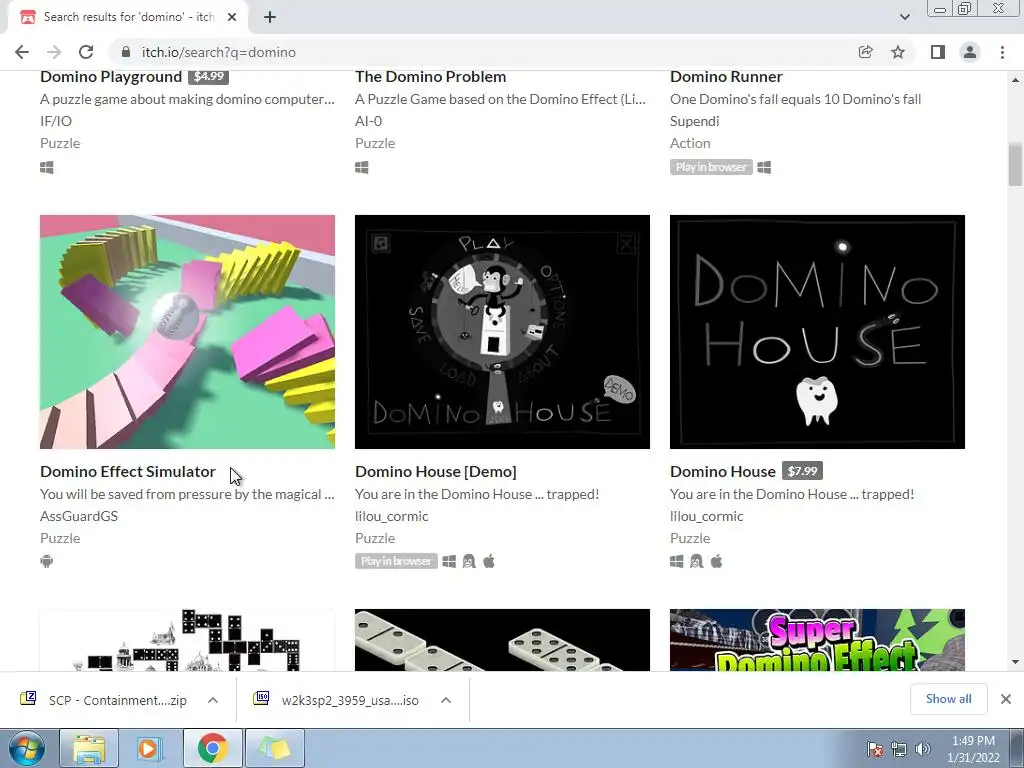Expand options for w2k3sp2 iso download
The image size is (1024, 768).
pyautogui.click(x=446, y=700)
